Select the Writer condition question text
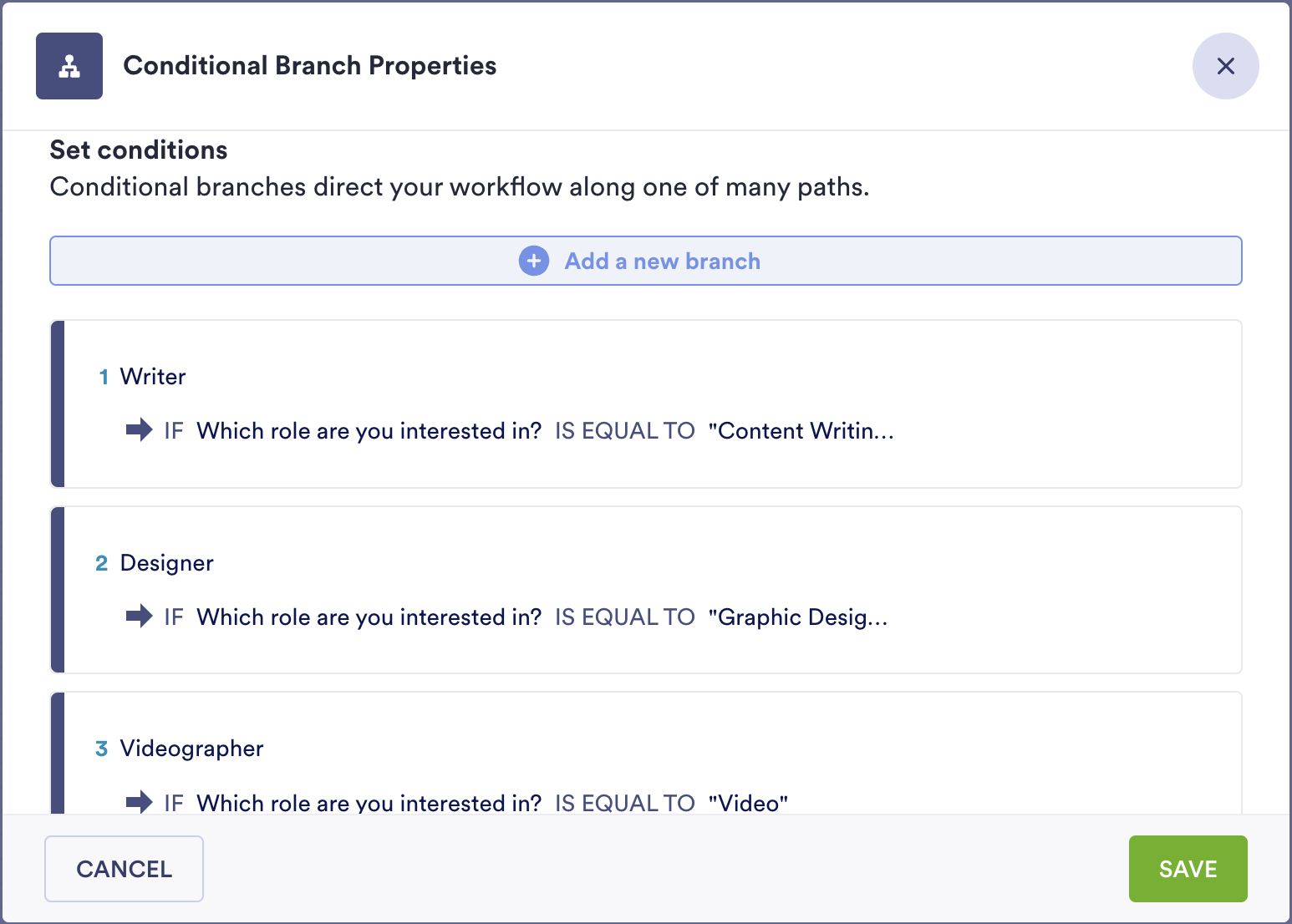 [x=369, y=431]
